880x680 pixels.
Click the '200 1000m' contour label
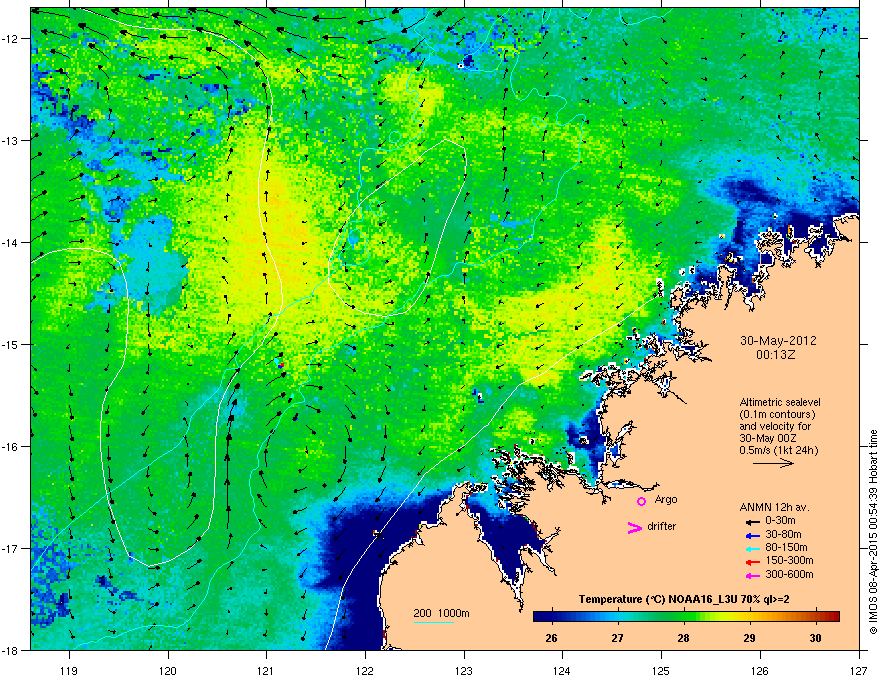[441, 613]
